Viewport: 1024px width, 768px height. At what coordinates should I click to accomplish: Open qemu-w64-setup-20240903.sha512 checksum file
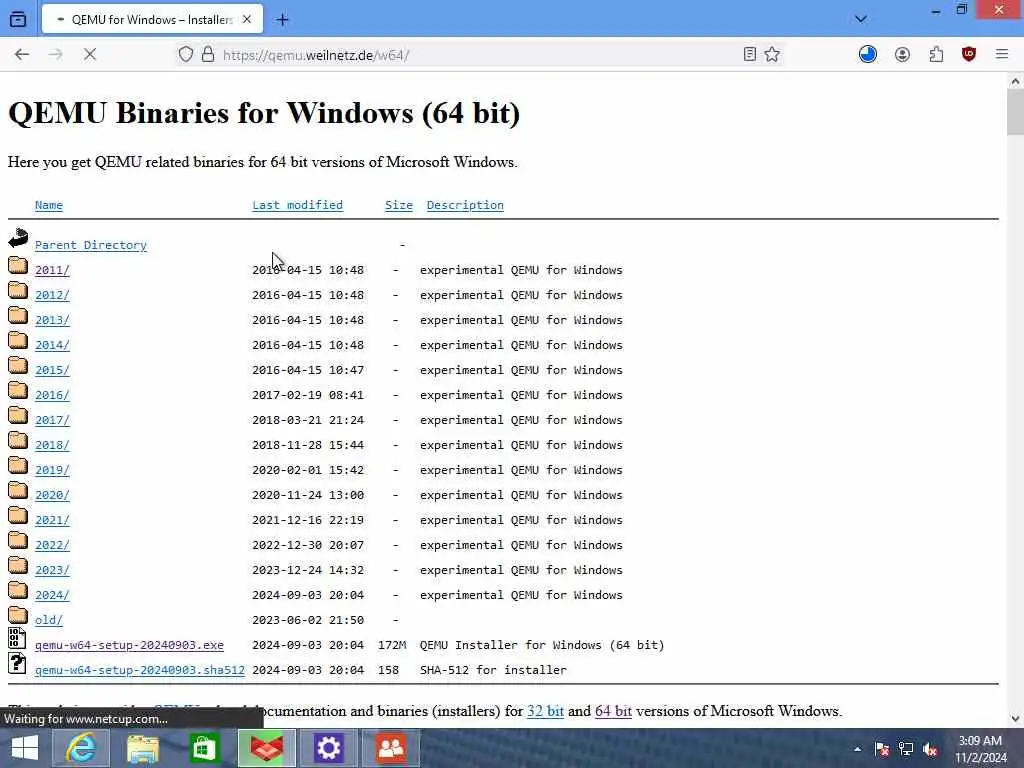140,670
